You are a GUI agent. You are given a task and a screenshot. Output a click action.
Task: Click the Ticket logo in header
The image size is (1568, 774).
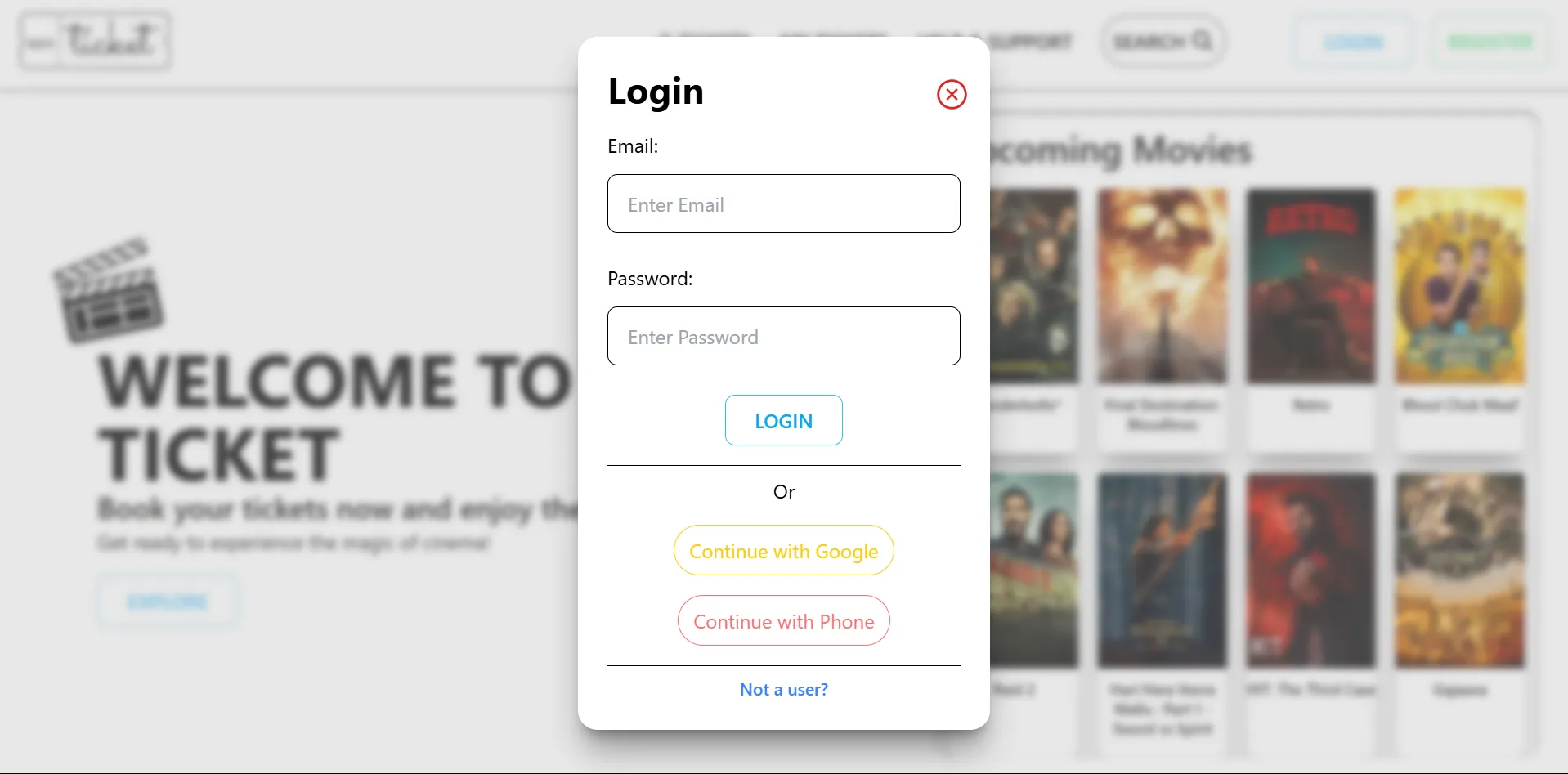tap(95, 40)
